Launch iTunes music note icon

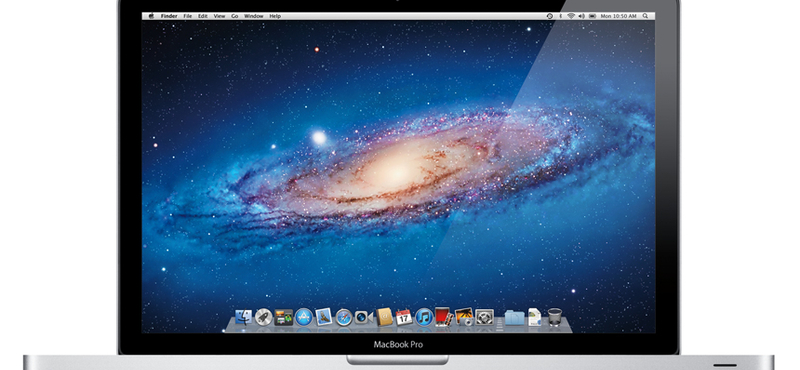pos(423,317)
